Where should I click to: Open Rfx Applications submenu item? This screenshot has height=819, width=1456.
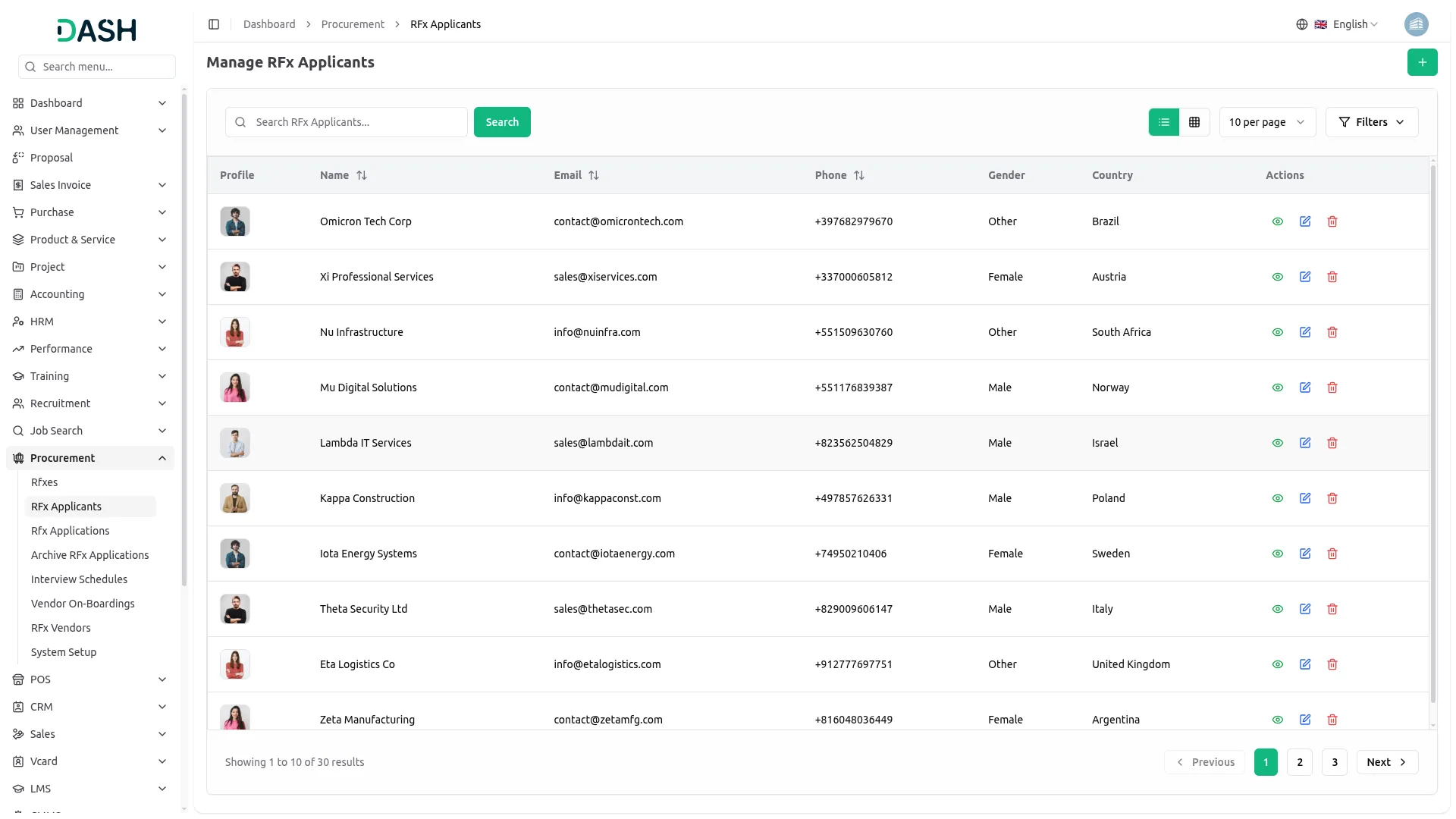point(71,531)
